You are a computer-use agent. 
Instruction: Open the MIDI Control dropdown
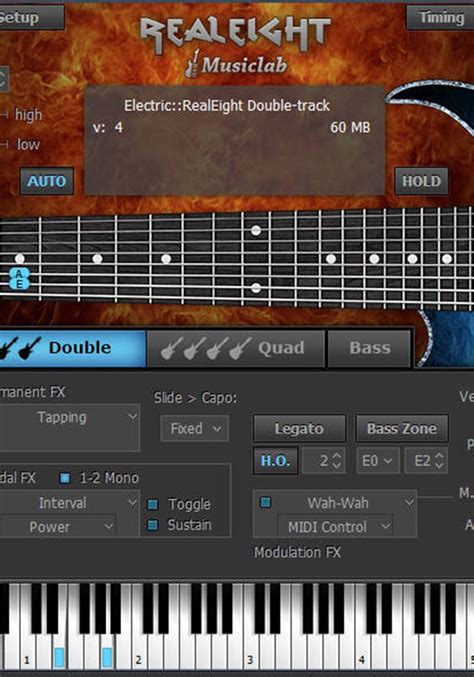point(335,526)
